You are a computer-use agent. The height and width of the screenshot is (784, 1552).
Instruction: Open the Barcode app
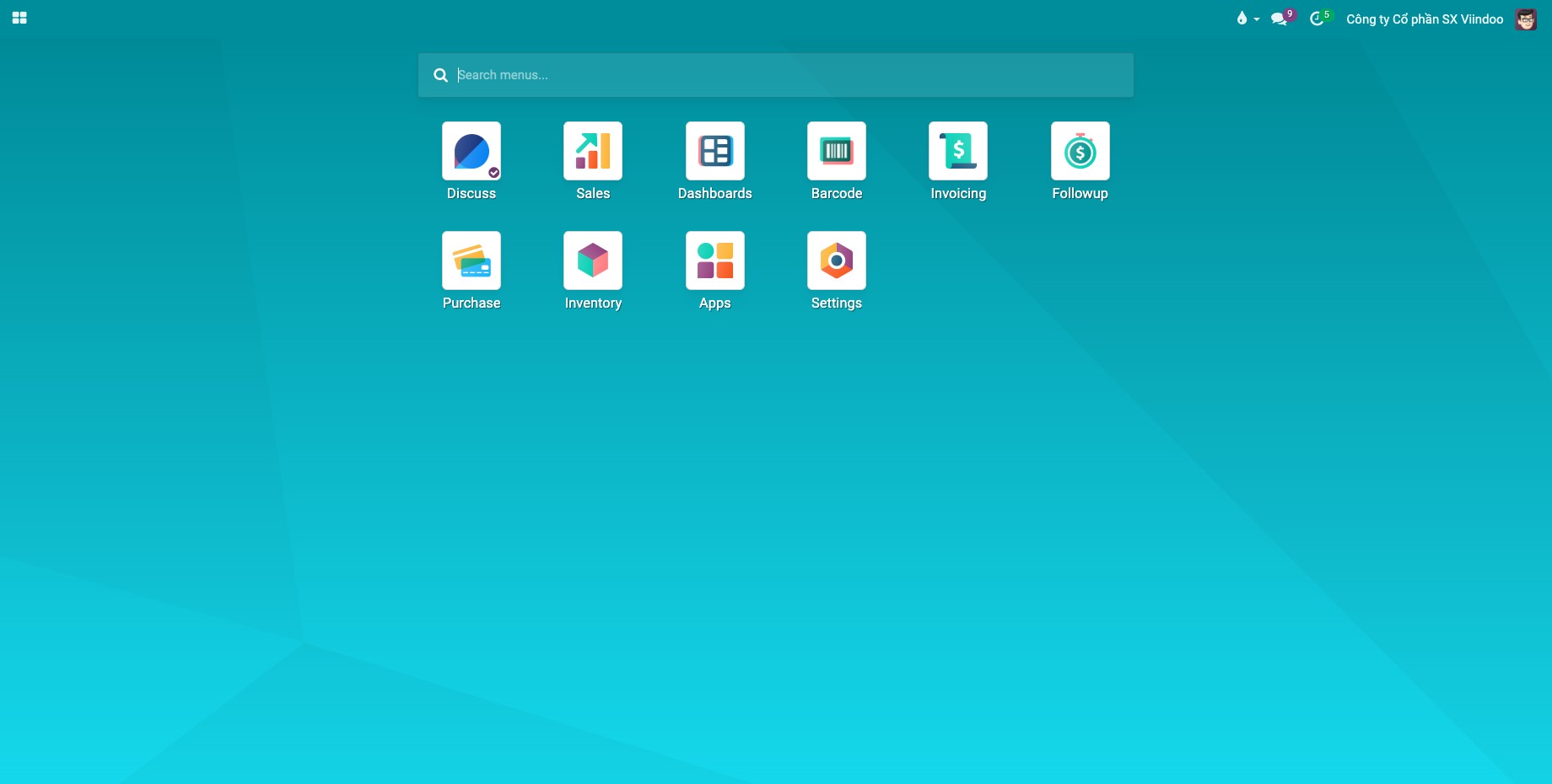coord(837,151)
